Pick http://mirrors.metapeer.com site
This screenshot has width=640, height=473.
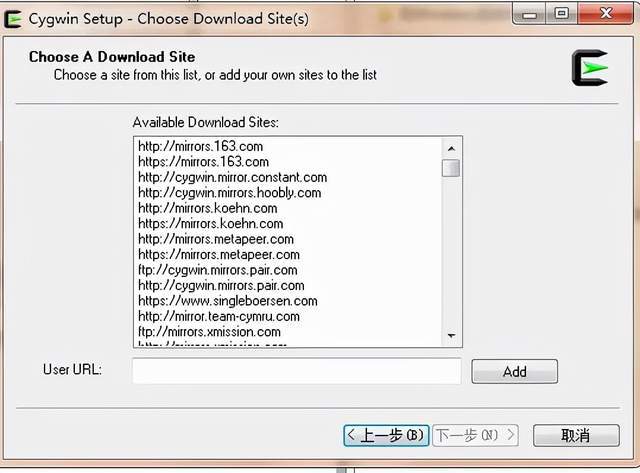coord(216,239)
